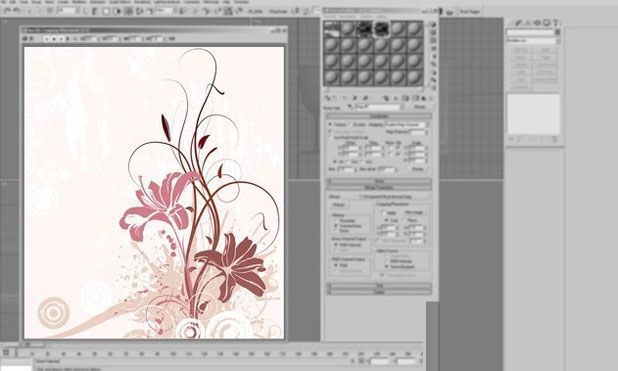Expand the Noise rollout
This screenshot has width=618, height=371.
pyautogui.click(x=379, y=181)
